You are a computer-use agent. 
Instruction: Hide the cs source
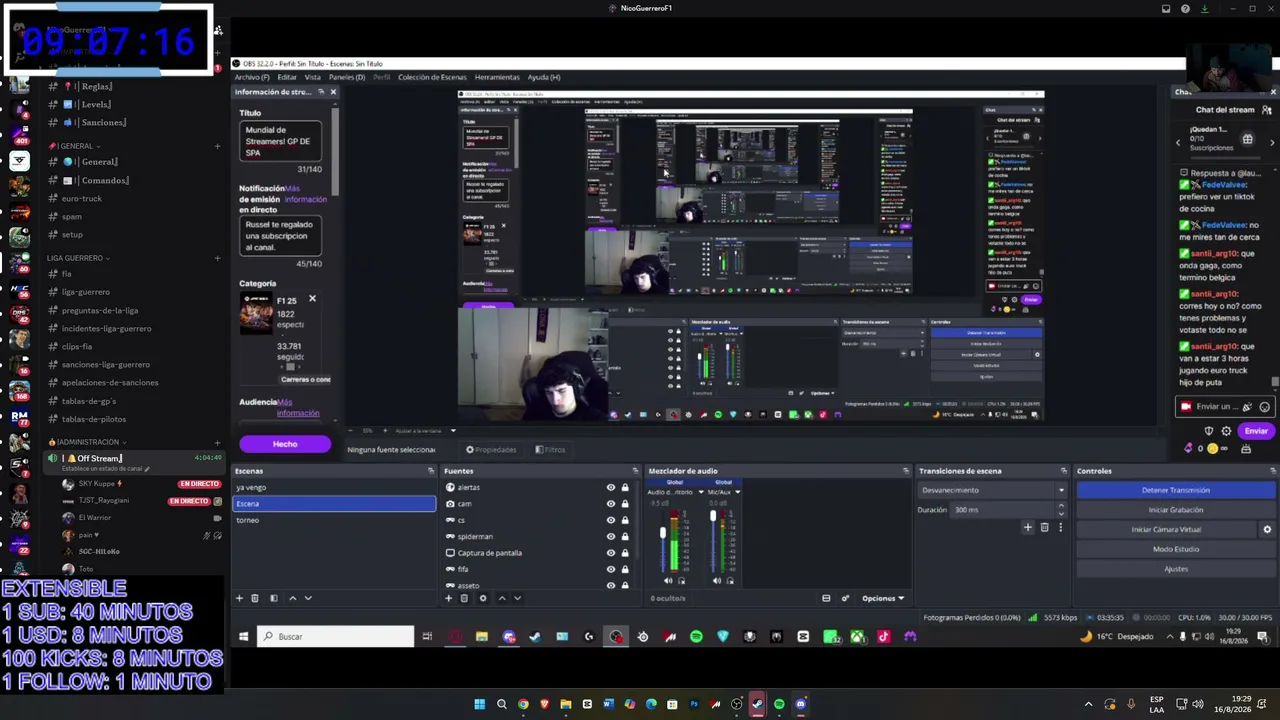click(x=611, y=520)
